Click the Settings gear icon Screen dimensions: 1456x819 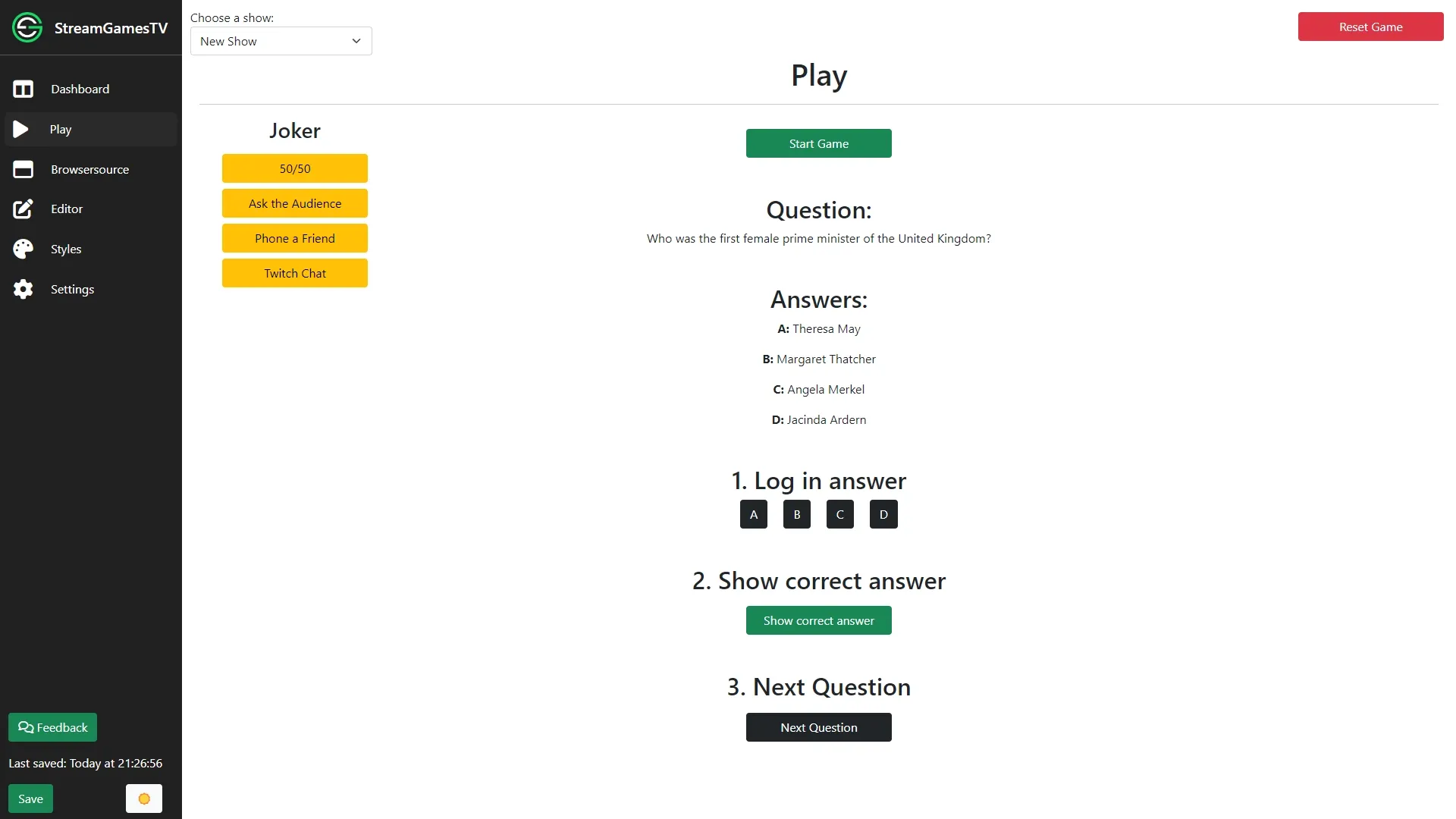tap(23, 290)
